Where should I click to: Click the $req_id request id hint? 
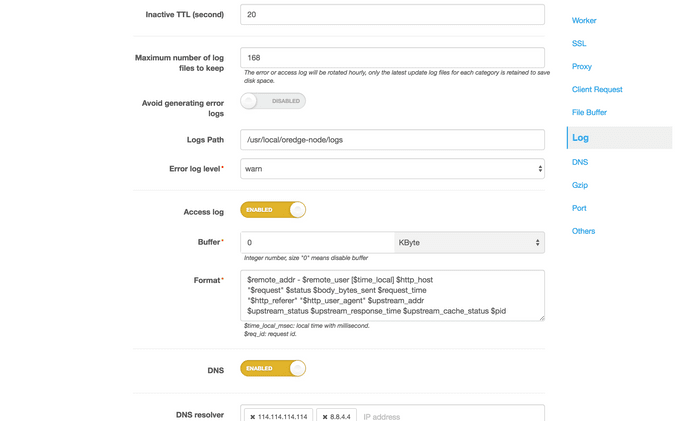(270, 334)
